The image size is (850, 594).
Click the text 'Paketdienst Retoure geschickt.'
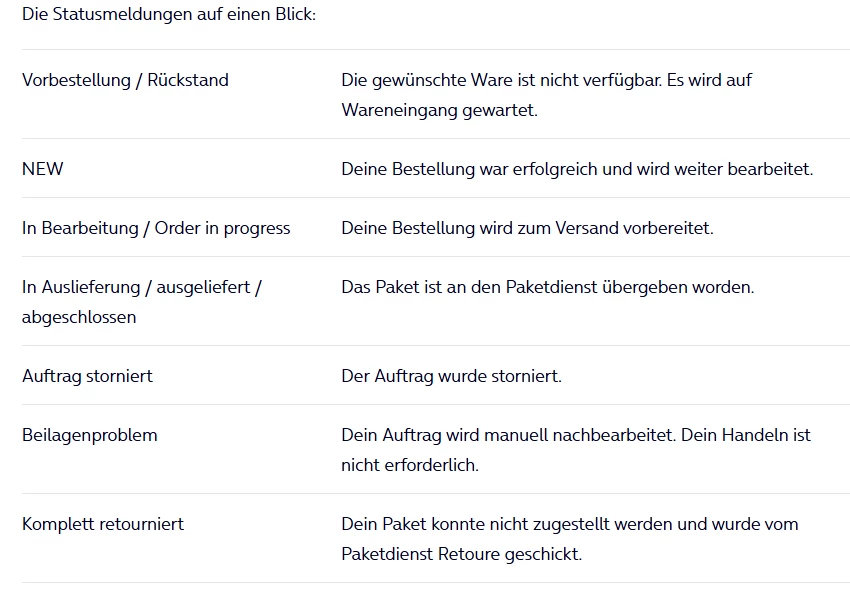pos(461,554)
